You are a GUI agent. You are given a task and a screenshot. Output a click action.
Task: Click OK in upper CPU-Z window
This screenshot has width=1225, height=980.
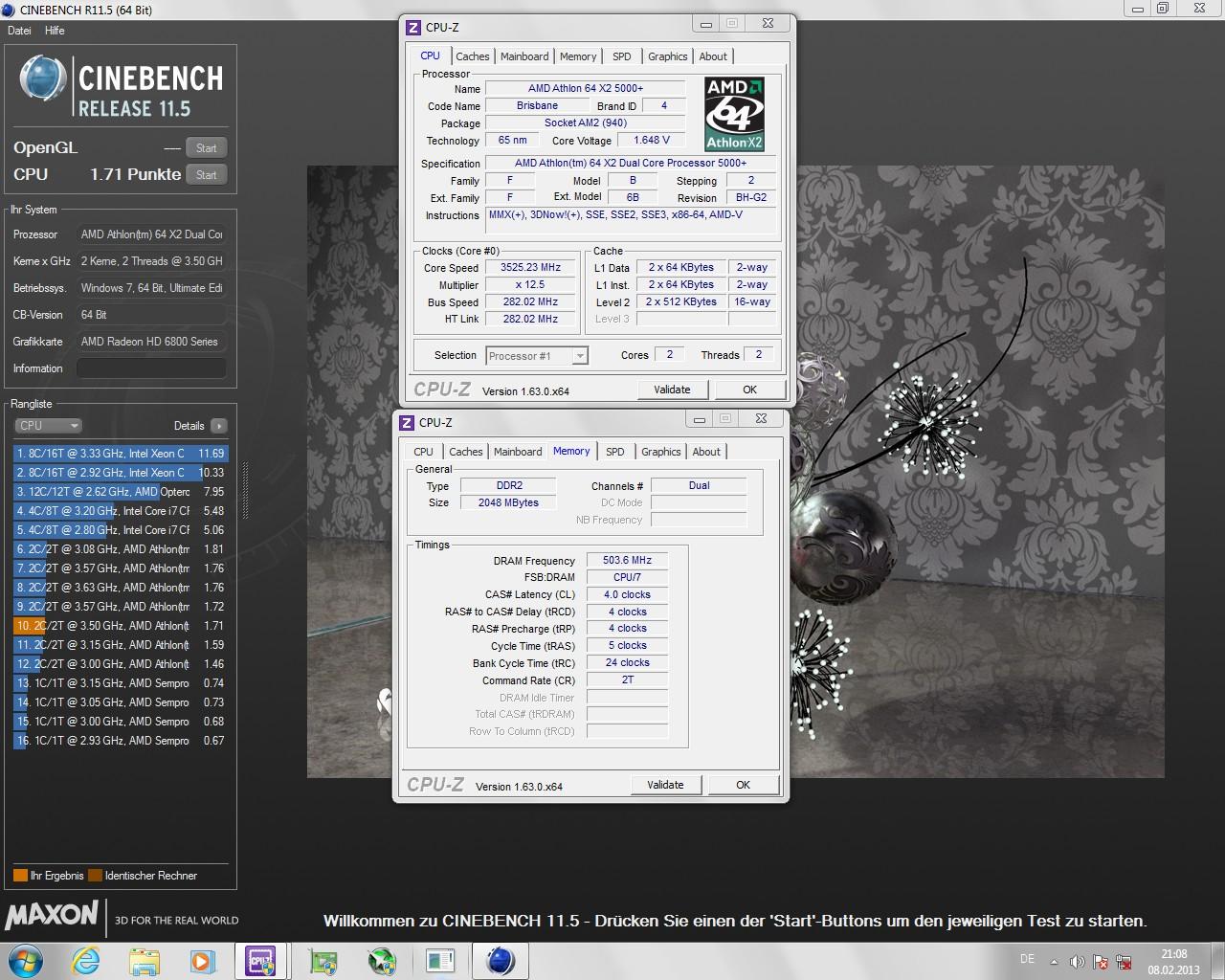click(749, 390)
